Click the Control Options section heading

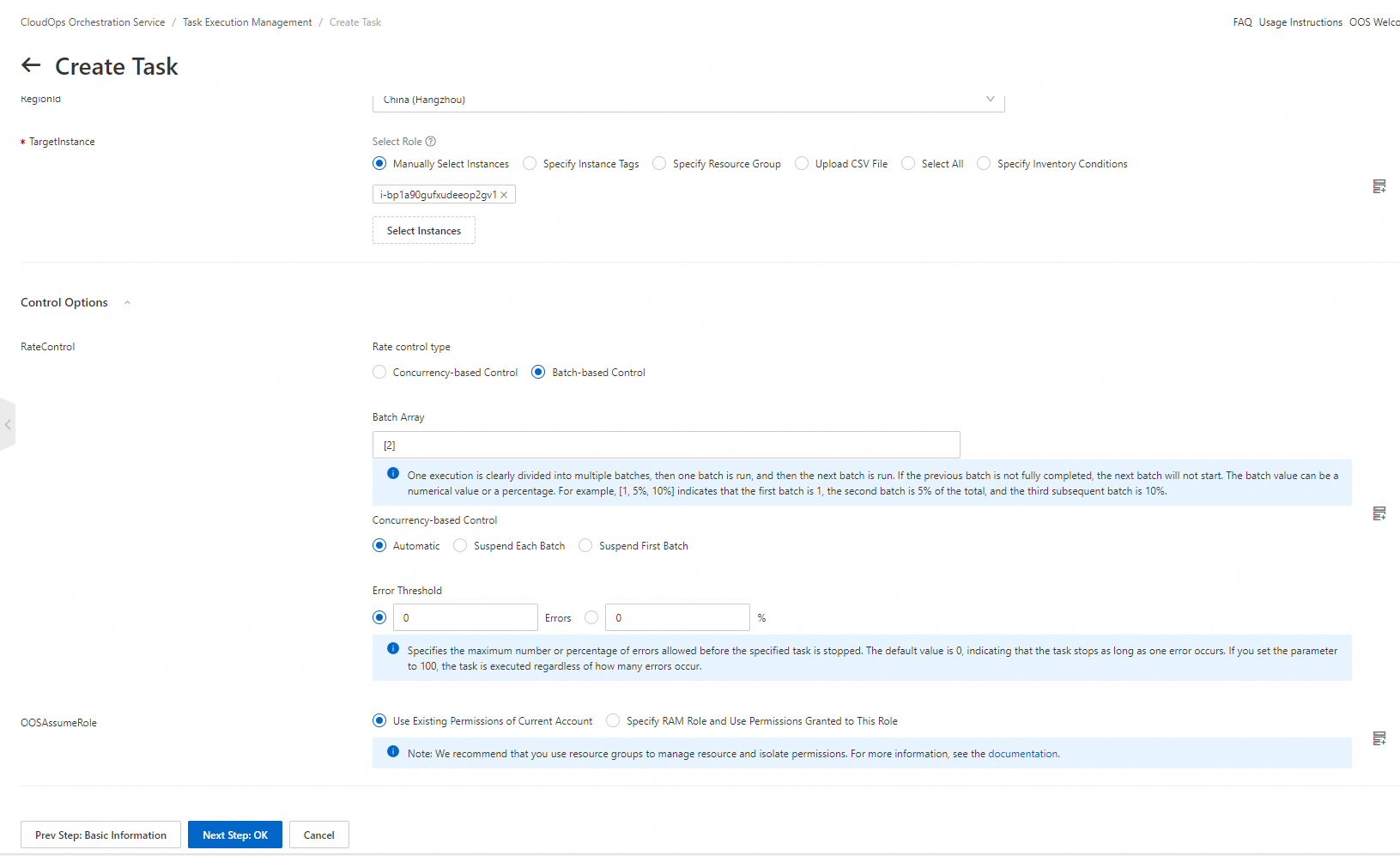tap(64, 302)
